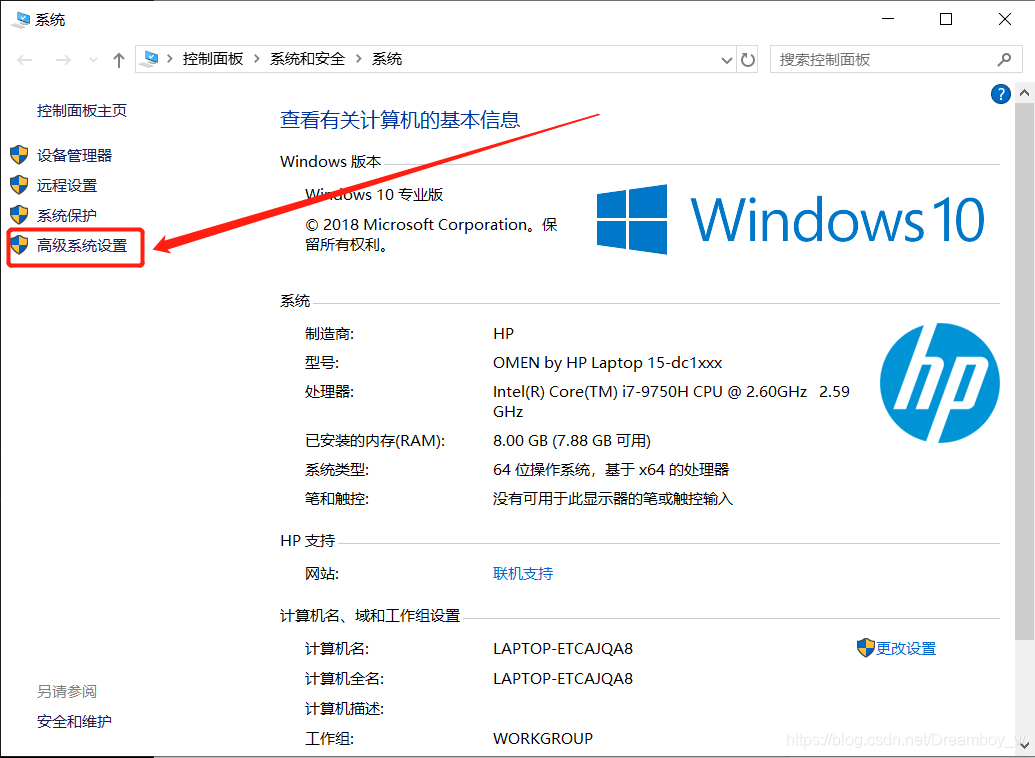
Task: Click the OMEN by HP Laptop model text
Action: [607, 362]
